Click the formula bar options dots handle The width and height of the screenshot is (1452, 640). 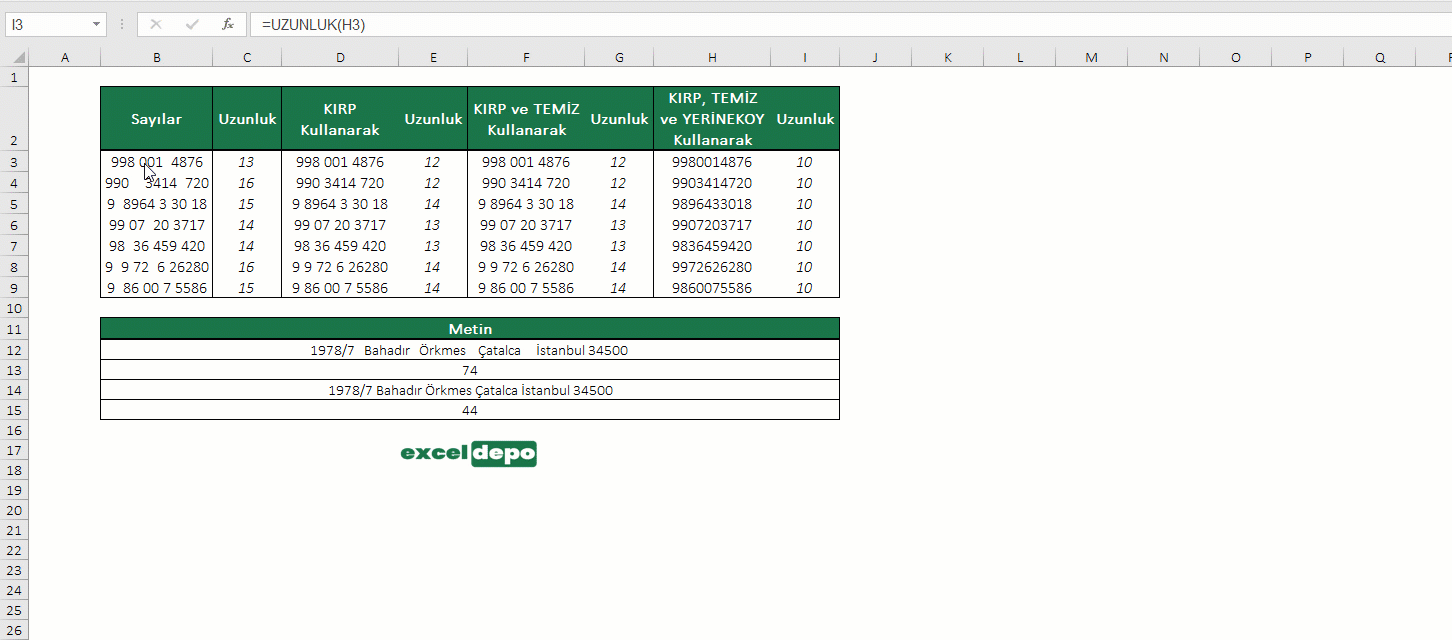[122, 24]
